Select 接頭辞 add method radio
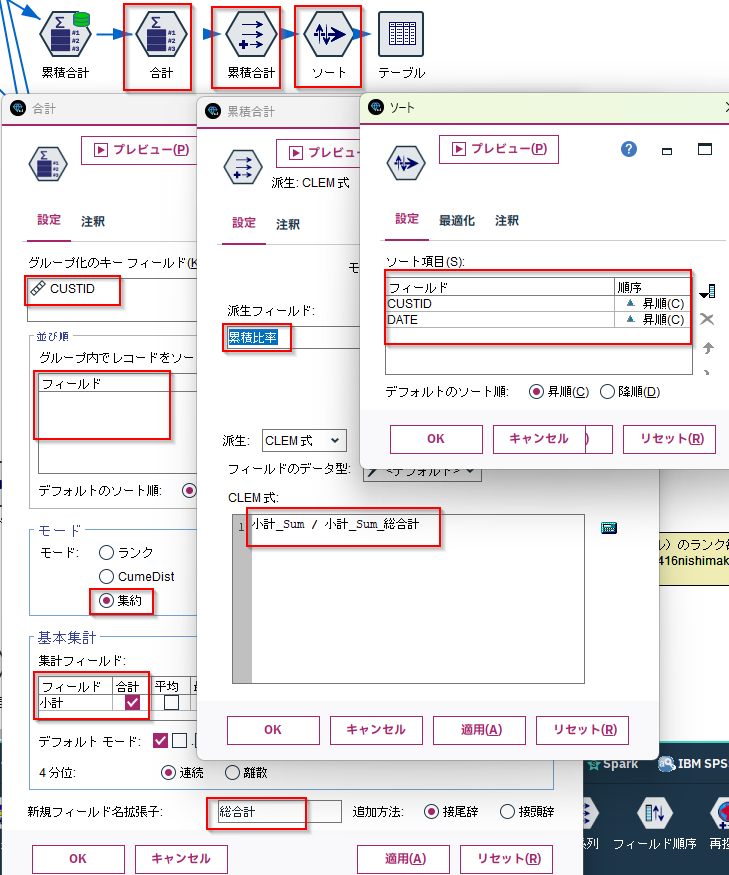729x875 pixels. pos(507,811)
